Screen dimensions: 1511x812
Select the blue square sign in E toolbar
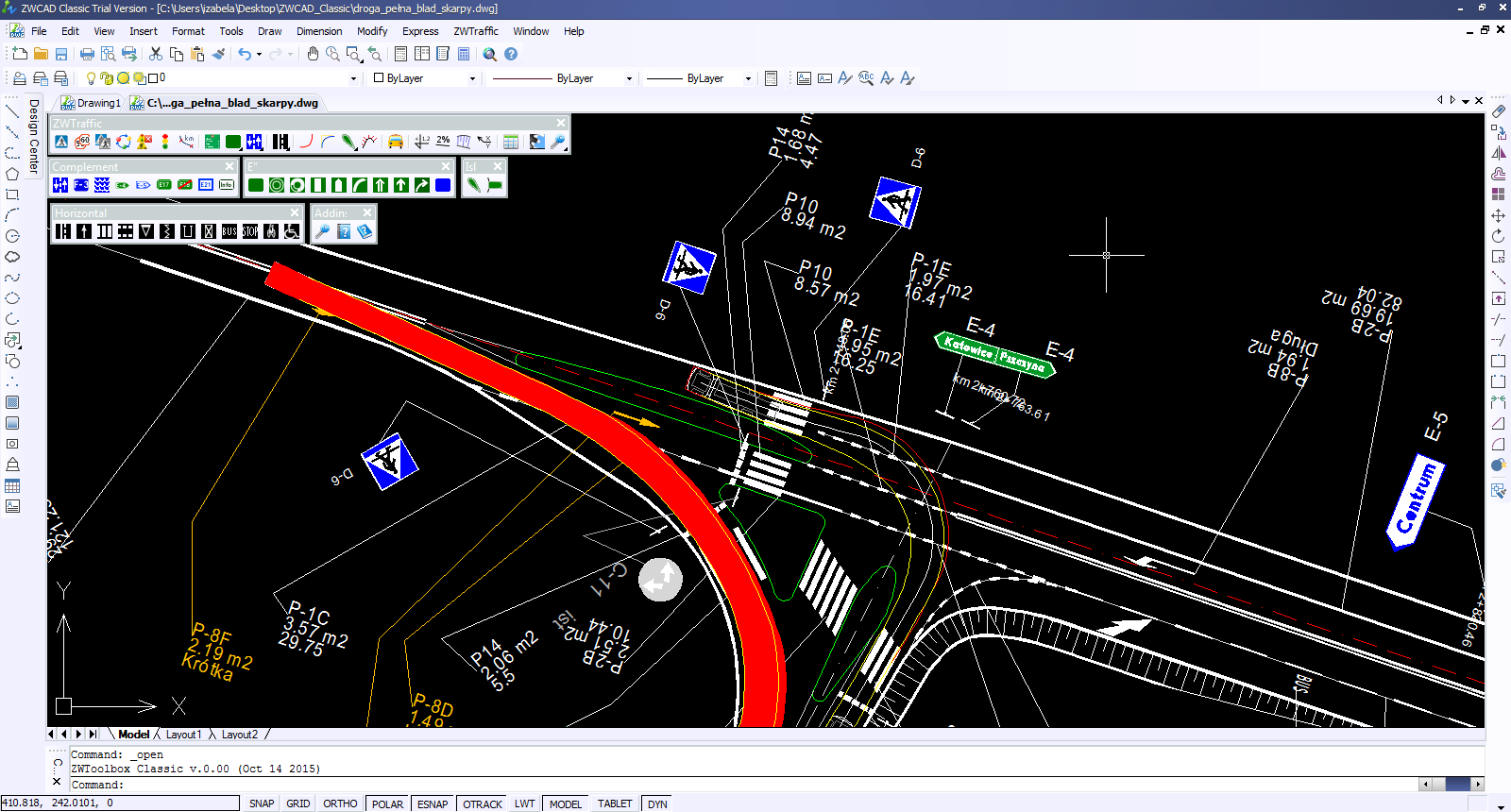tap(443, 185)
